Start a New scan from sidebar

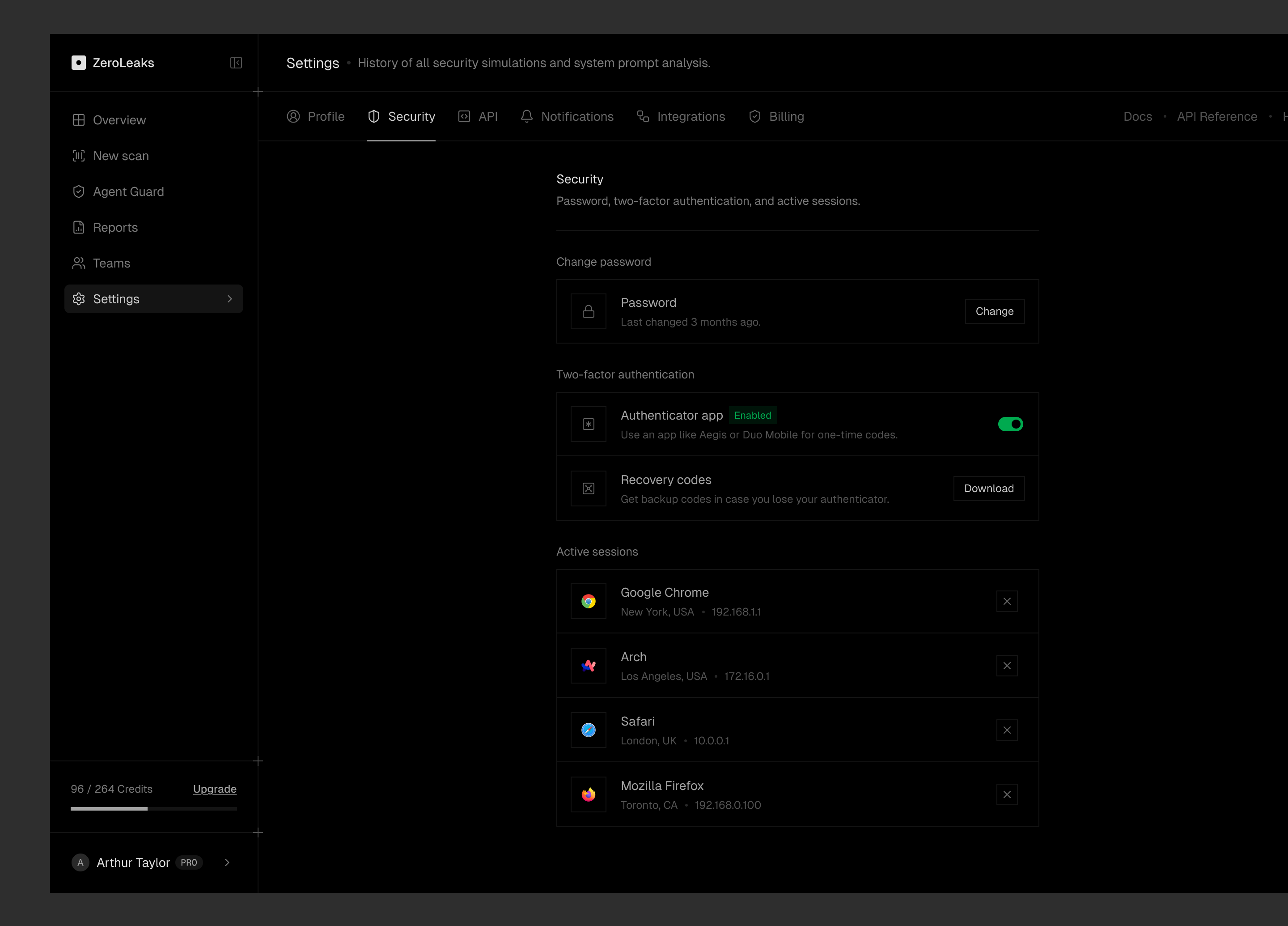[x=153, y=156]
